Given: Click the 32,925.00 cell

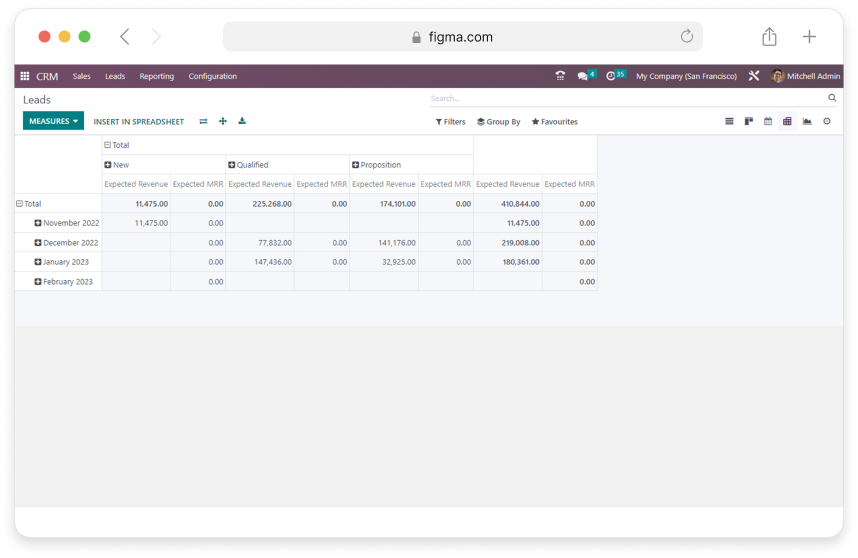Looking at the screenshot, I should tap(384, 262).
